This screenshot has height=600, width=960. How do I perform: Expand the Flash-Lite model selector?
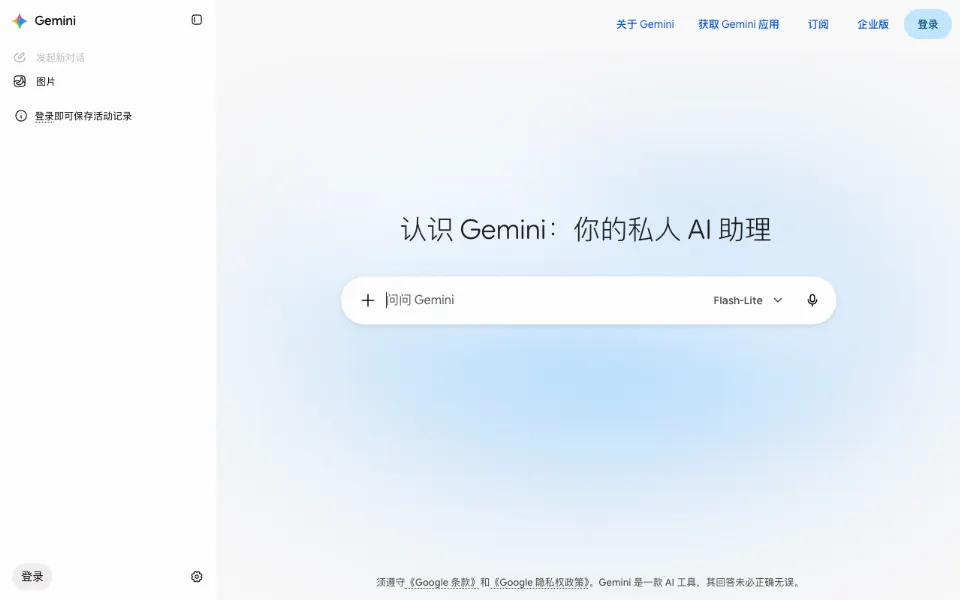click(x=748, y=300)
